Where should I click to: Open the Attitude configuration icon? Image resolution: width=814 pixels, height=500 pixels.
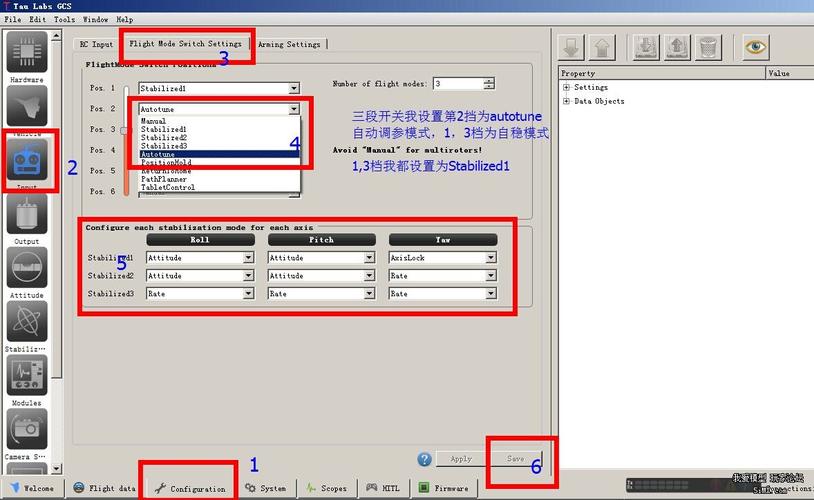click(27, 268)
